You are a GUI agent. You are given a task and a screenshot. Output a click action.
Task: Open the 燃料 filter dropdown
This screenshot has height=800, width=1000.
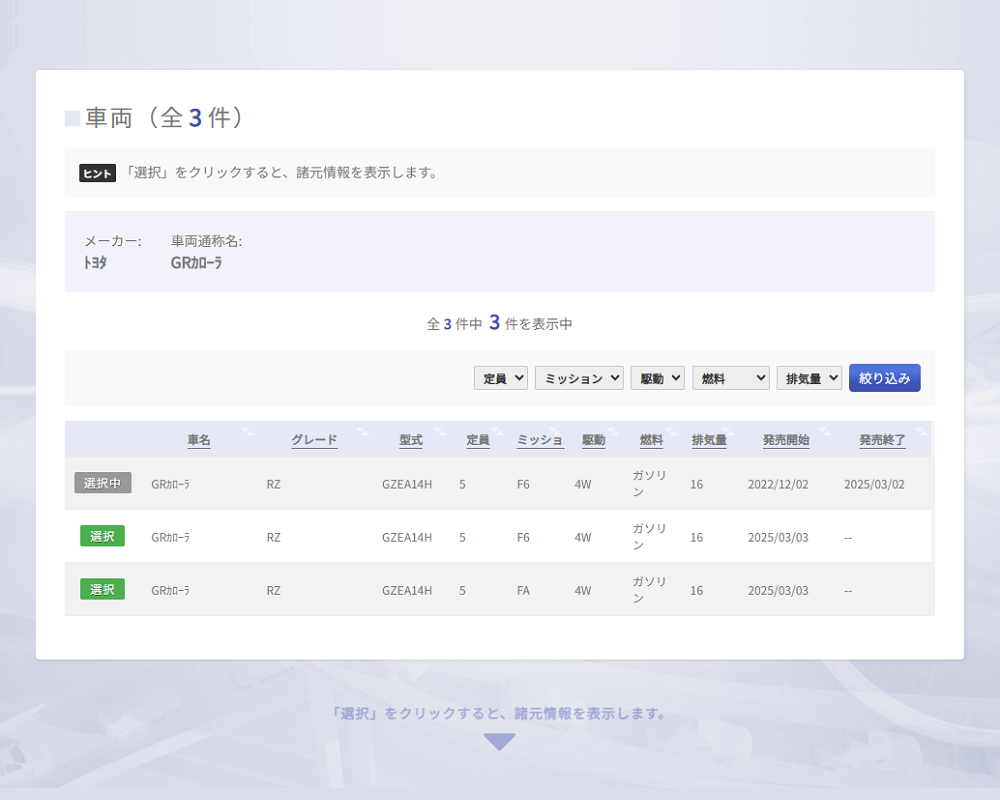(x=731, y=378)
